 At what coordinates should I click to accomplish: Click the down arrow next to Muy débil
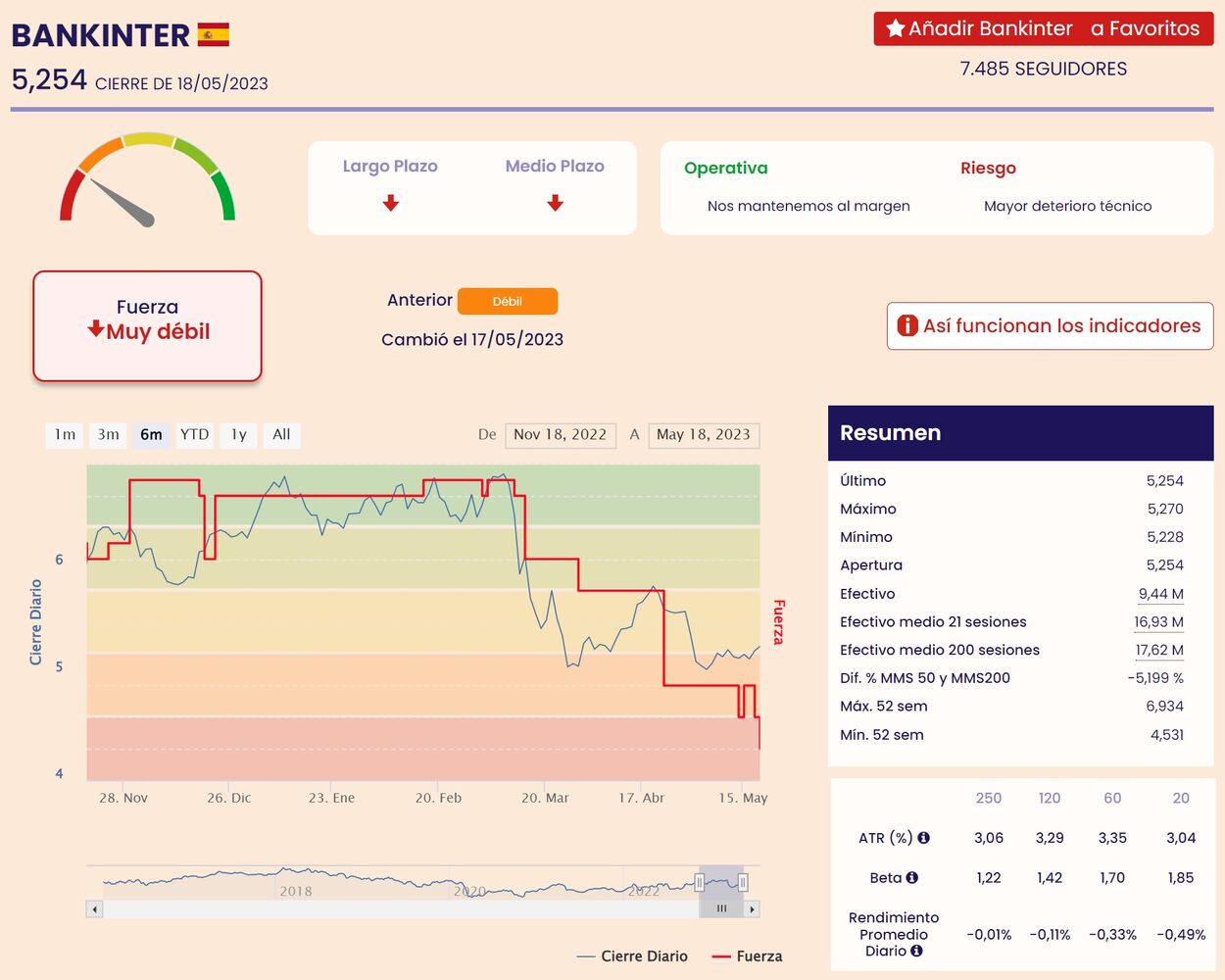tap(95, 329)
